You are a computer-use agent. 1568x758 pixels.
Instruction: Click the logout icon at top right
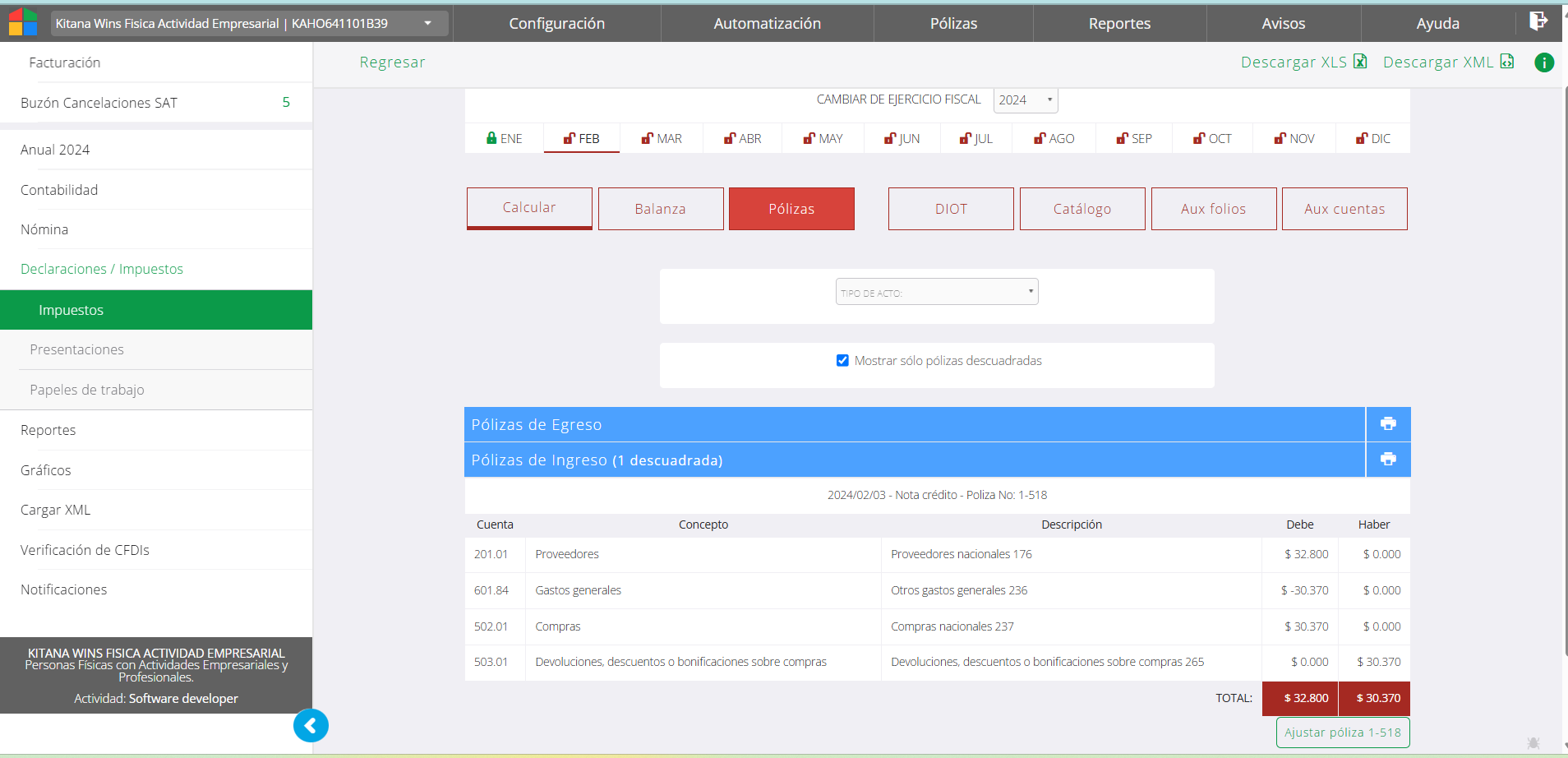coord(1538,21)
